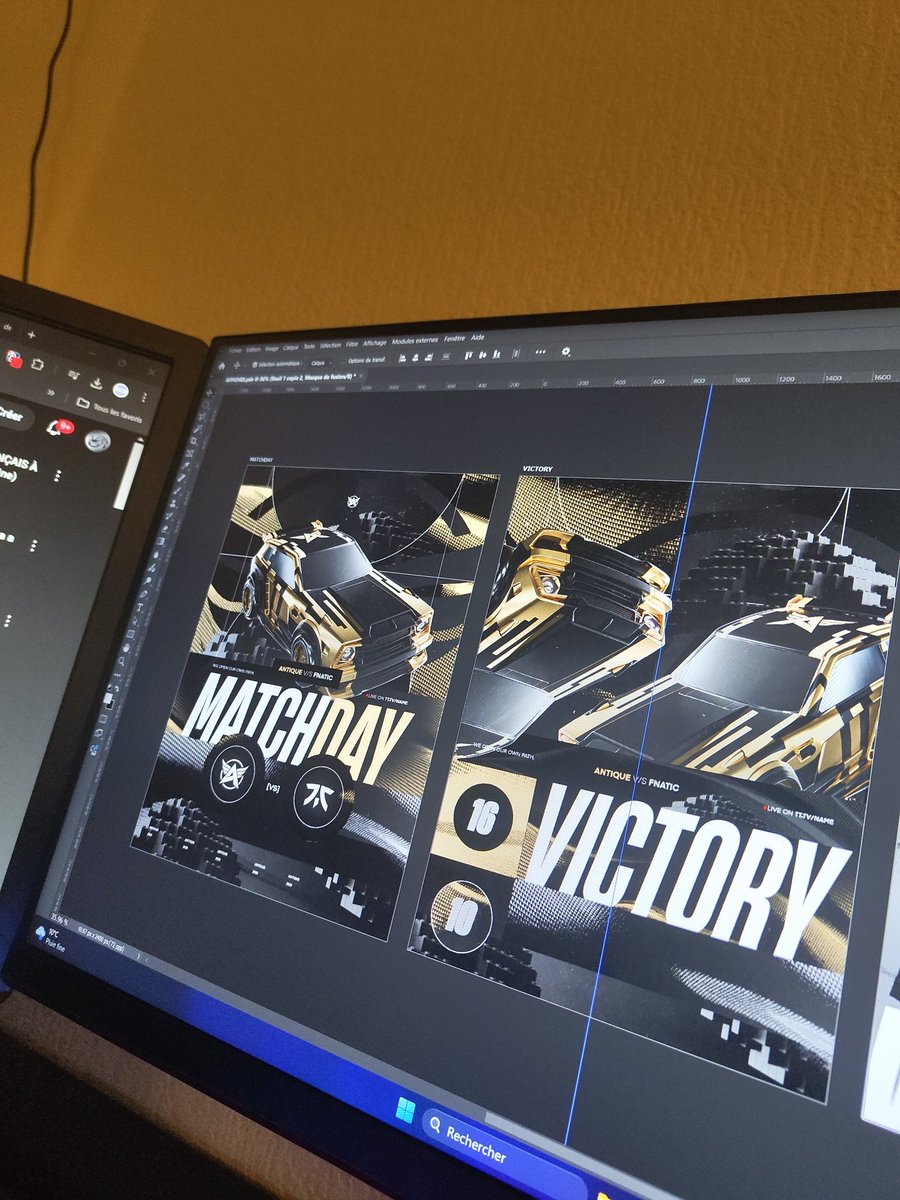This screenshot has height=1200, width=900.
Task: Expand the browser bookmarks overflow chevron
Action: [x=51, y=393]
